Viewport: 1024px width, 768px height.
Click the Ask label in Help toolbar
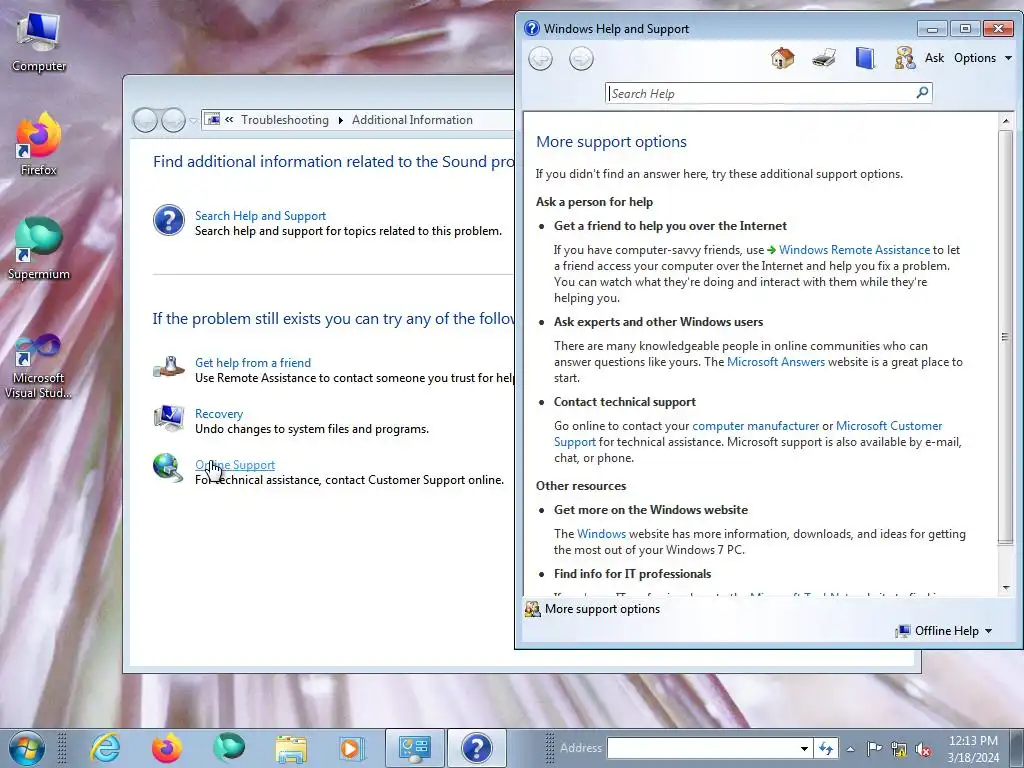pos(935,58)
